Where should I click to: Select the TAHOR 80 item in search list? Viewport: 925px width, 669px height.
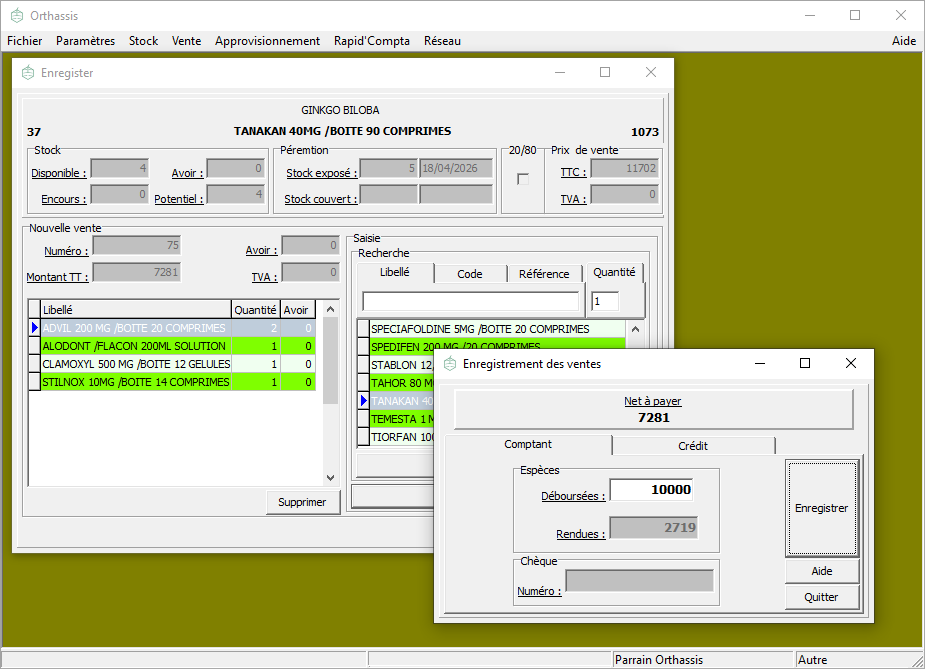(402, 383)
